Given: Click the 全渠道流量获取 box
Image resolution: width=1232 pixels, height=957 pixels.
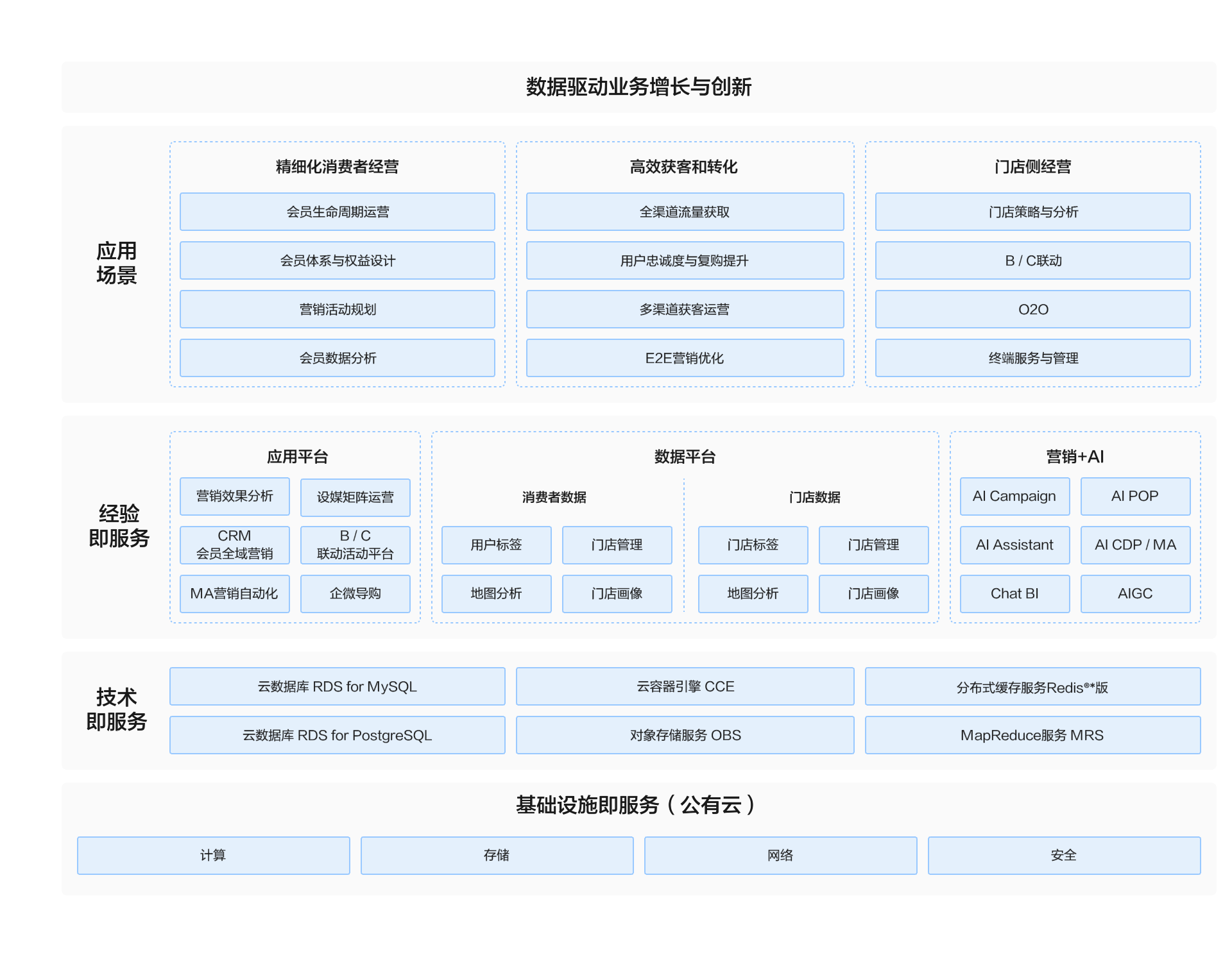Looking at the screenshot, I should coord(685,212).
